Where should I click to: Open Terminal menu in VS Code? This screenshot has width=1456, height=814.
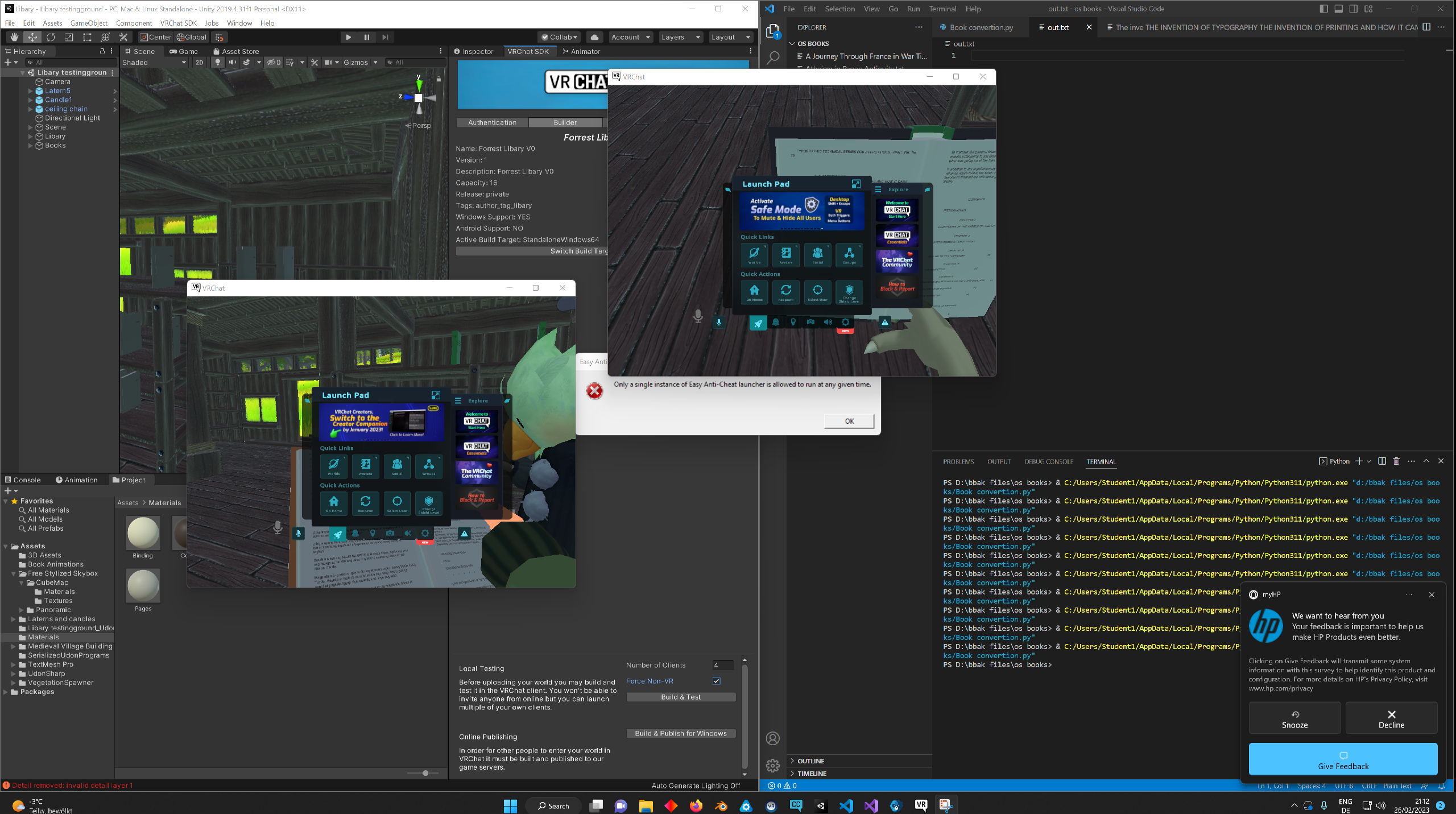click(942, 9)
